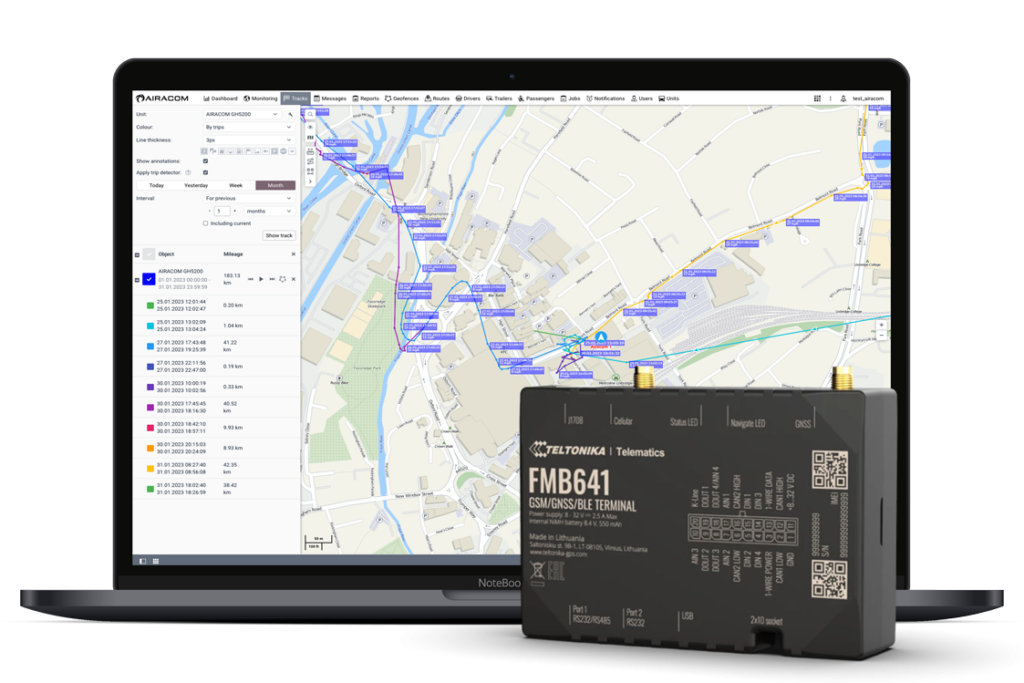Screen dimensions: 1024x683
Task: Play the AIRACOM GH5200 track animation
Action: (x=261, y=279)
